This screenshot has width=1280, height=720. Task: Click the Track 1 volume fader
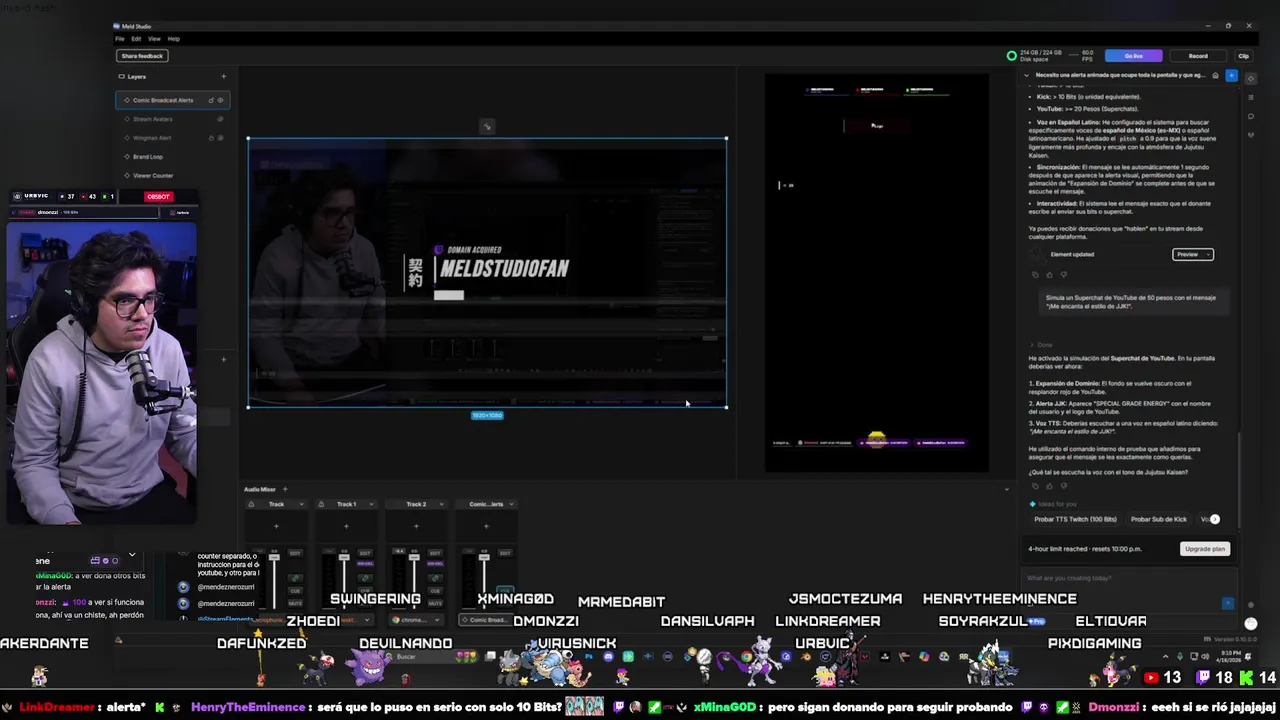tap(344, 557)
